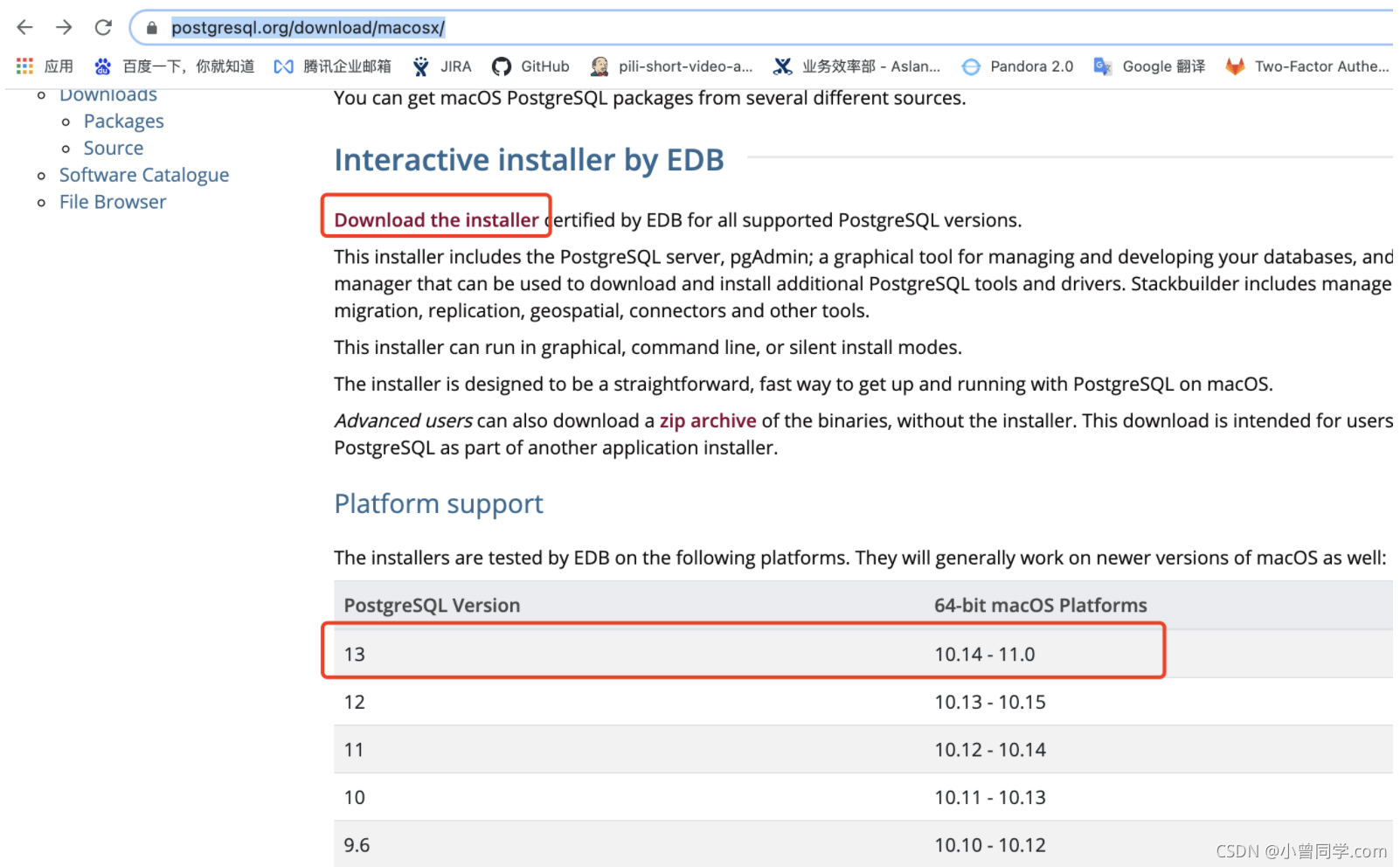Click the zip archive link
Viewport: 1400px width, 867px height.
coord(708,421)
